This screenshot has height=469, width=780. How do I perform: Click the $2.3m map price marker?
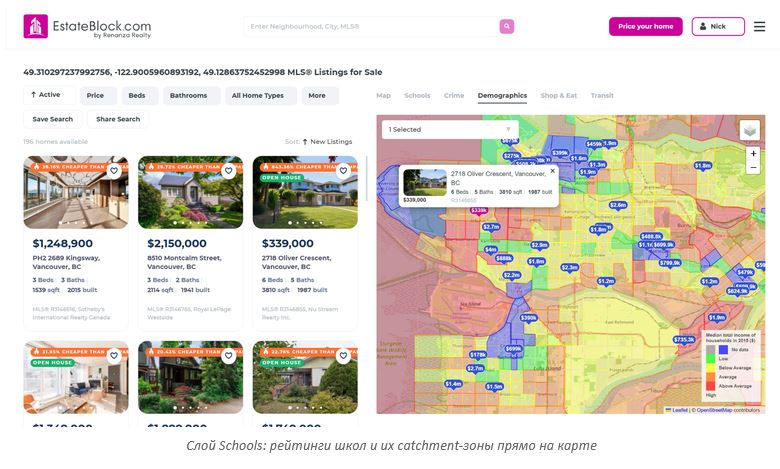coord(570,268)
